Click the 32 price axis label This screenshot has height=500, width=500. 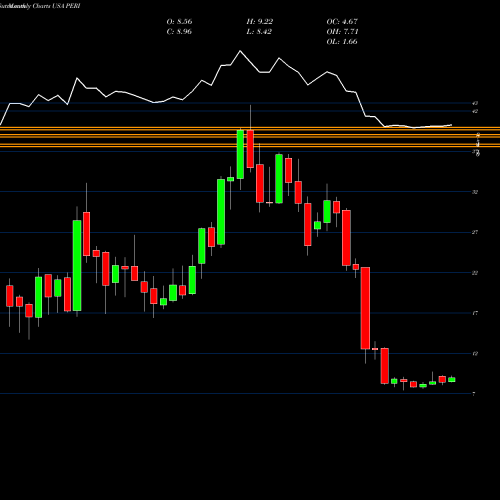pyautogui.click(x=475, y=192)
